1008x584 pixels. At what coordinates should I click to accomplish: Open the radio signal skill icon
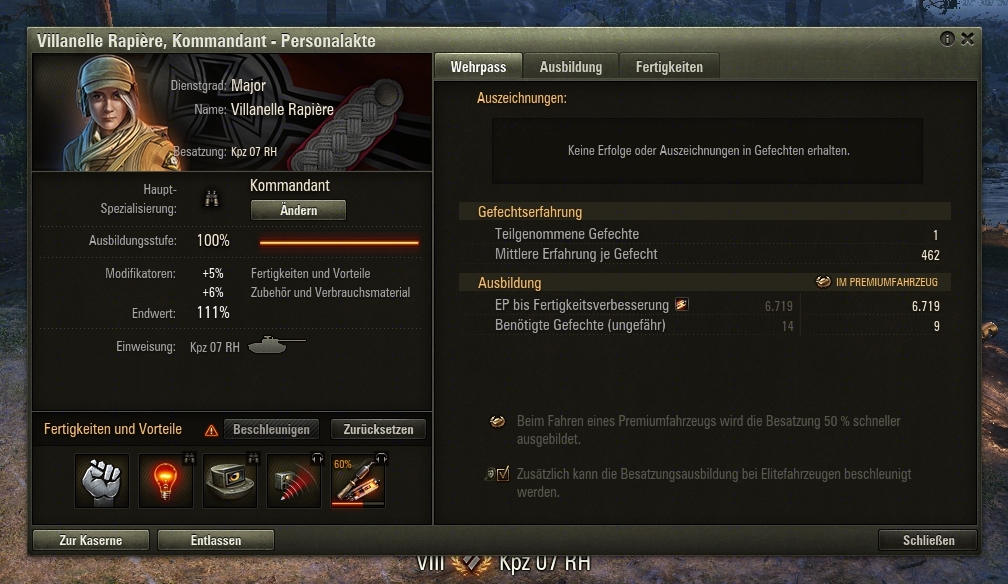(294, 480)
